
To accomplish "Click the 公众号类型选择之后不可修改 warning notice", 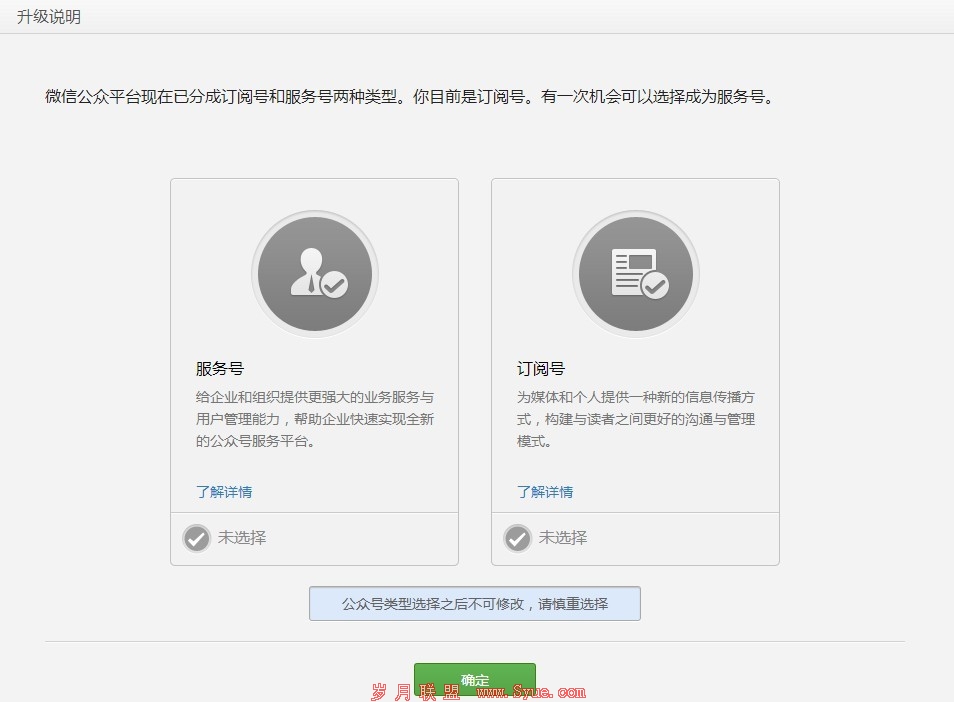I will tap(475, 603).
